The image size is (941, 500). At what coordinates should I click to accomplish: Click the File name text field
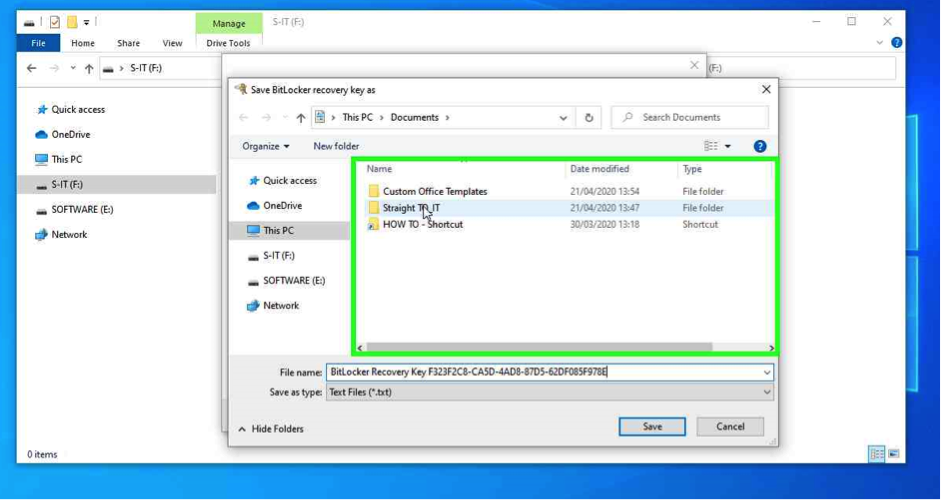pos(545,372)
